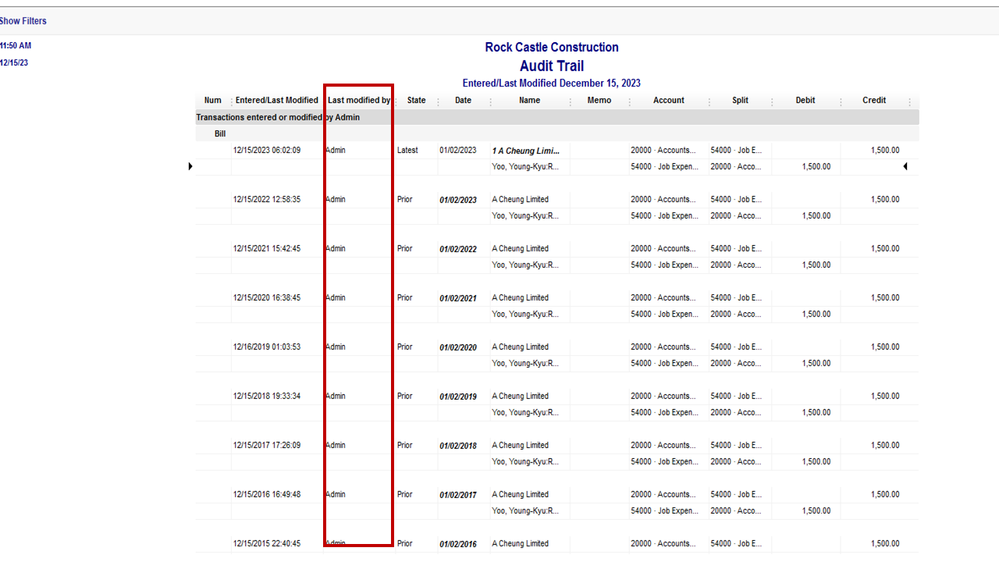Image resolution: width=999 pixels, height=562 pixels.
Task: Click the 1 A Cheung Limi... name cell
Action: [526, 151]
